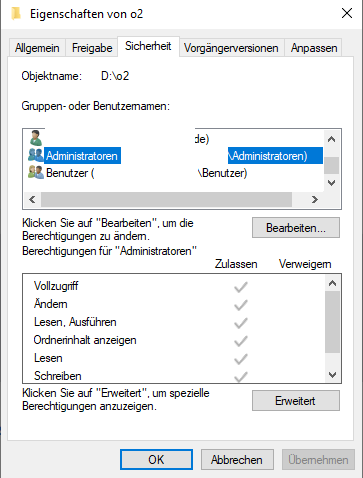Switch to the Allgemein tab
Viewport: 363px width, 478px height.
(x=37, y=48)
